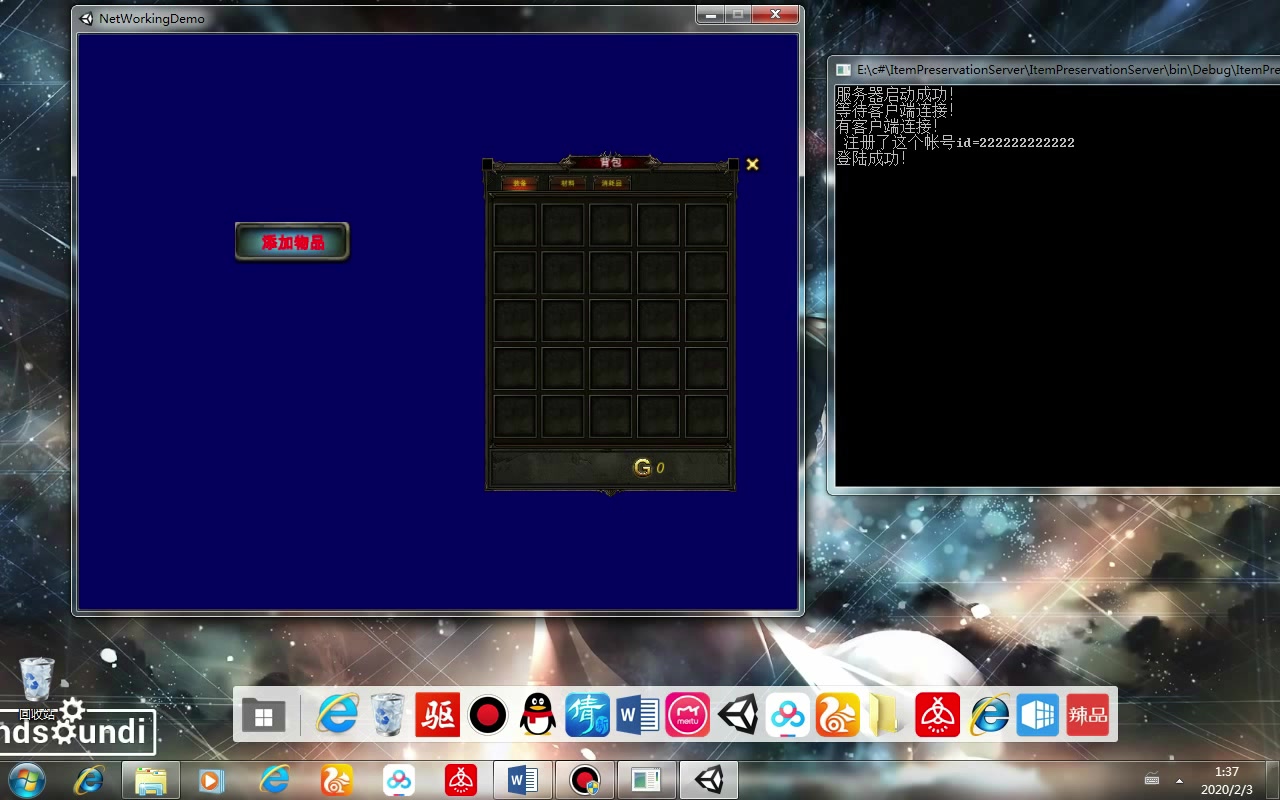
Task: Close the NetWorkingDemo window
Action: (x=776, y=15)
